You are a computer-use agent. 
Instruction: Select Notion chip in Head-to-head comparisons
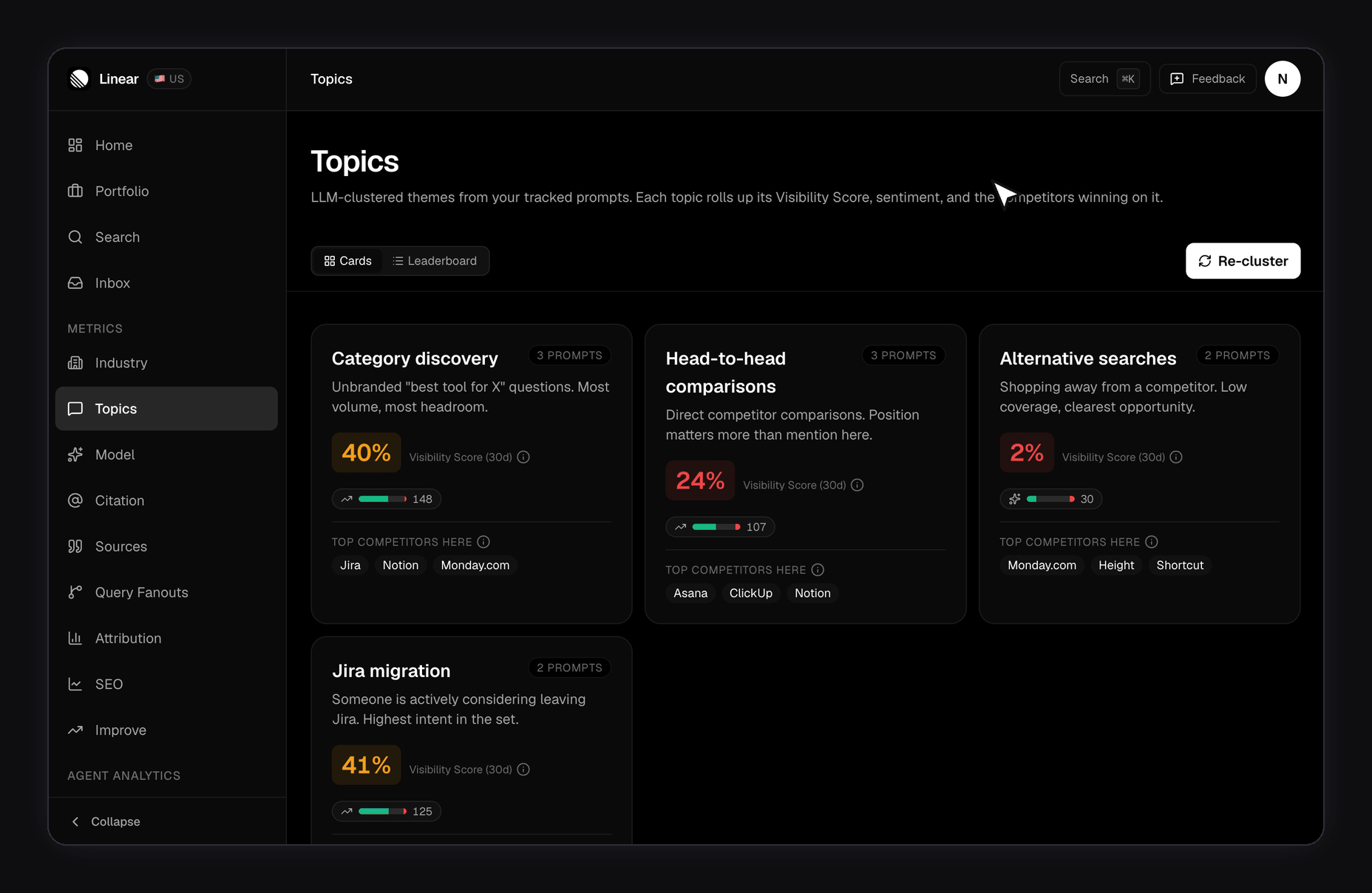click(812, 593)
